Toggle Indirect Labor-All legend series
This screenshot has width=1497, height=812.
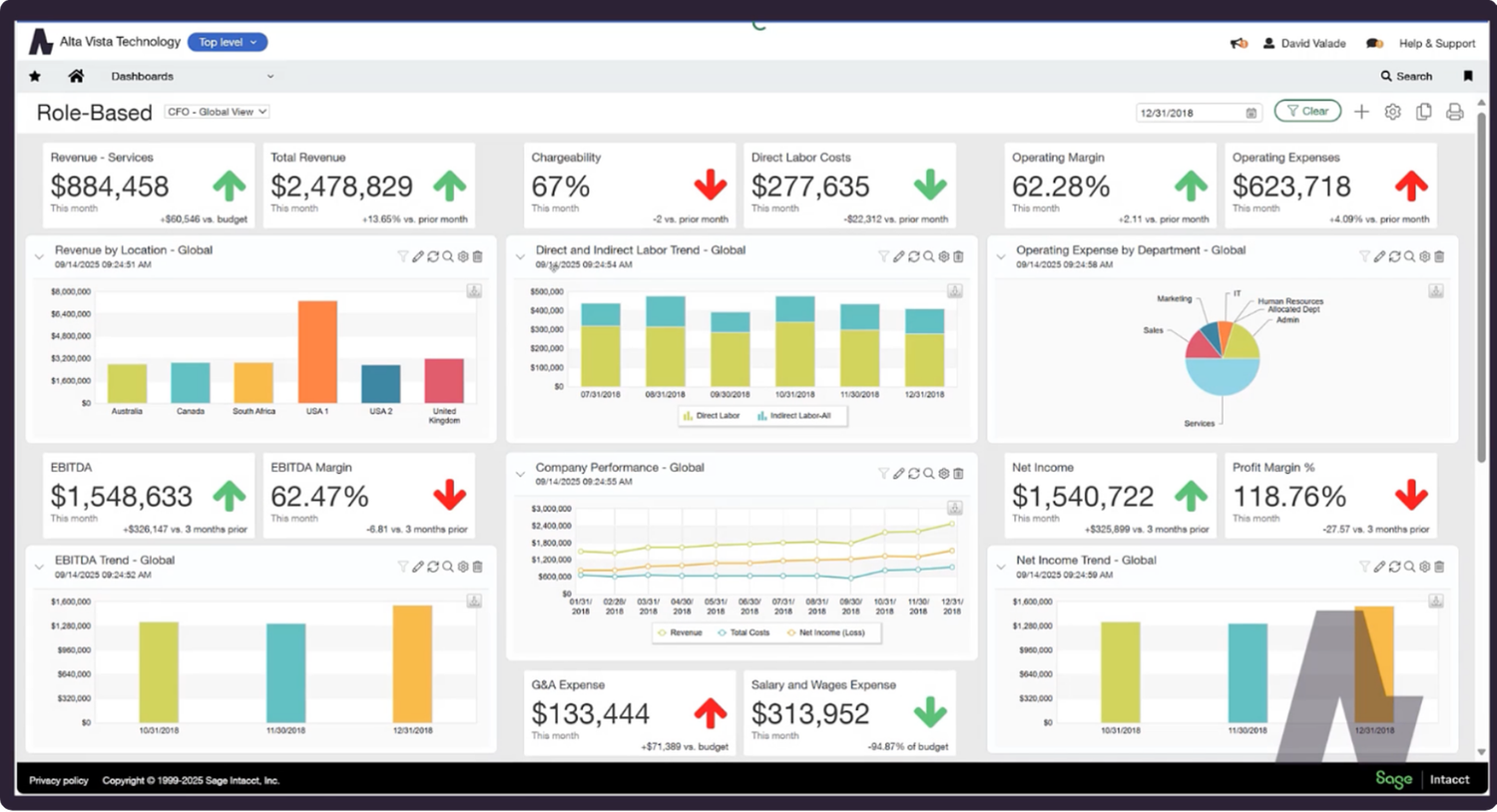click(794, 416)
